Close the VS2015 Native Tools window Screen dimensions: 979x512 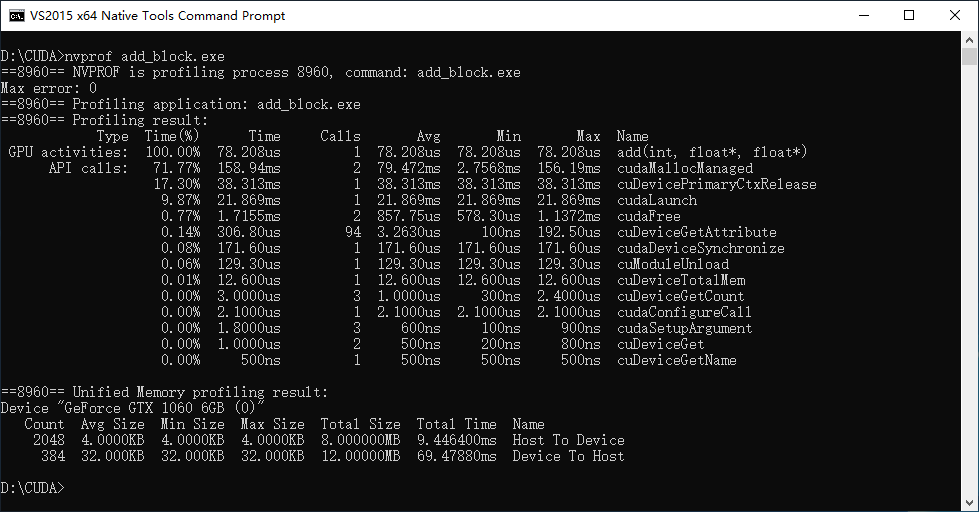click(x=955, y=16)
